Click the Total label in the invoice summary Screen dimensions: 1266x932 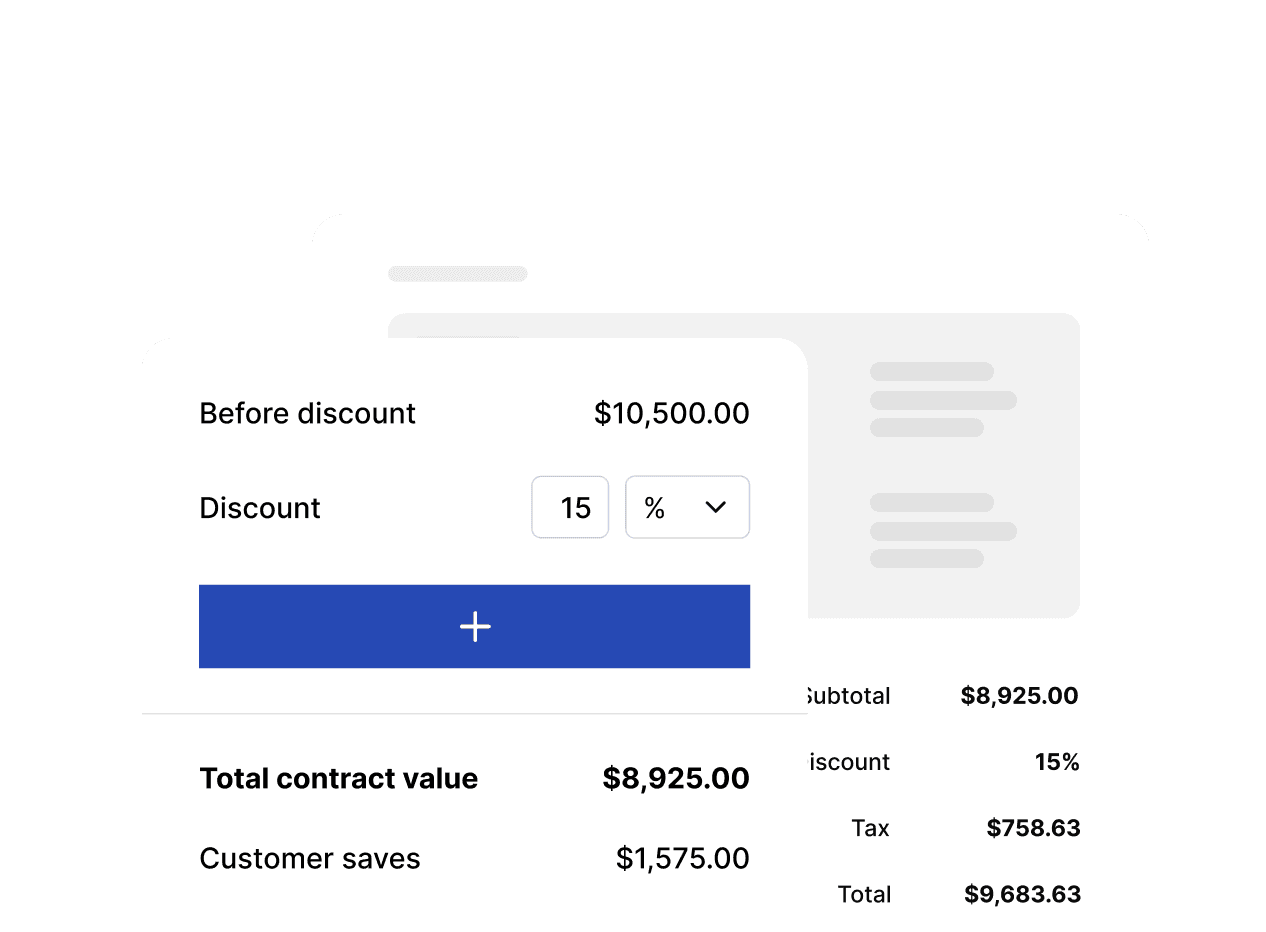coord(864,894)
